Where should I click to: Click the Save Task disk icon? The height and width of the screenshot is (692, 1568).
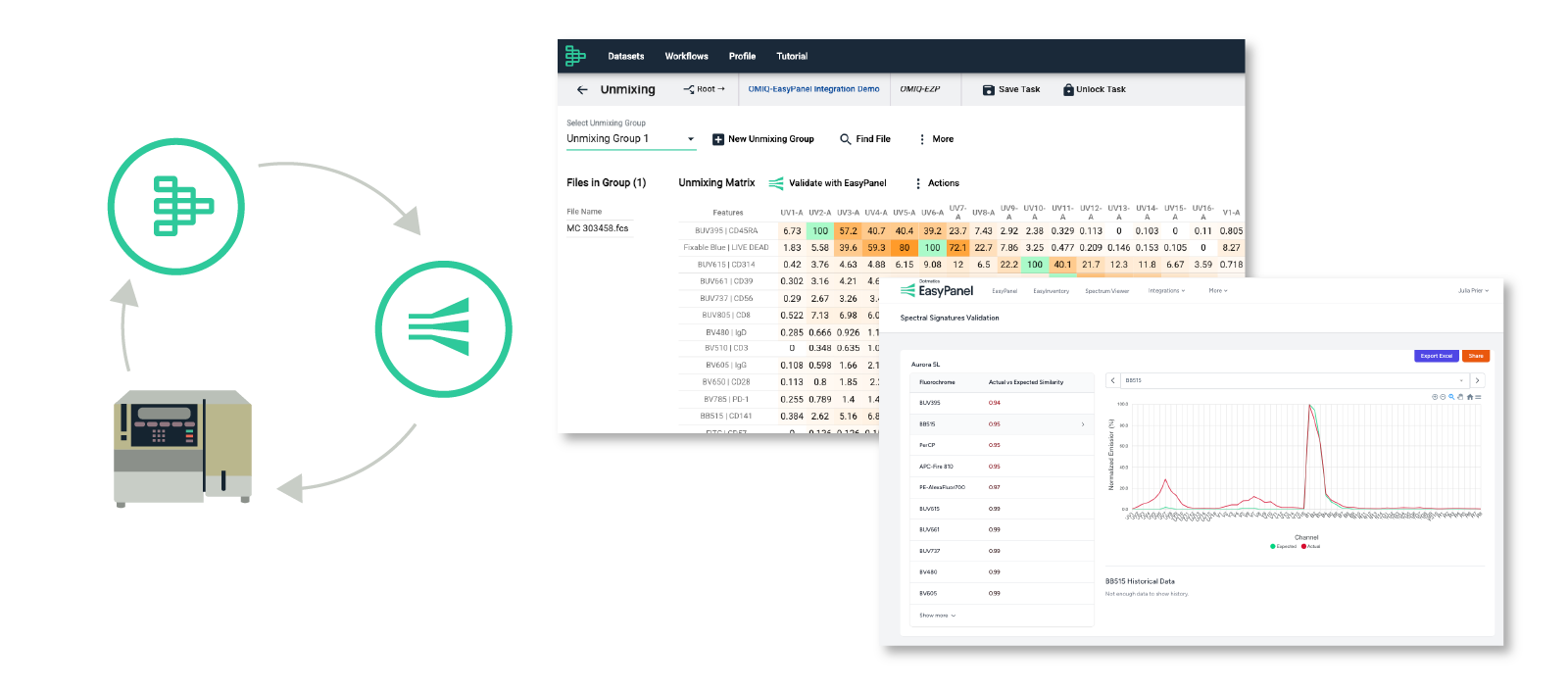point(989,89)
